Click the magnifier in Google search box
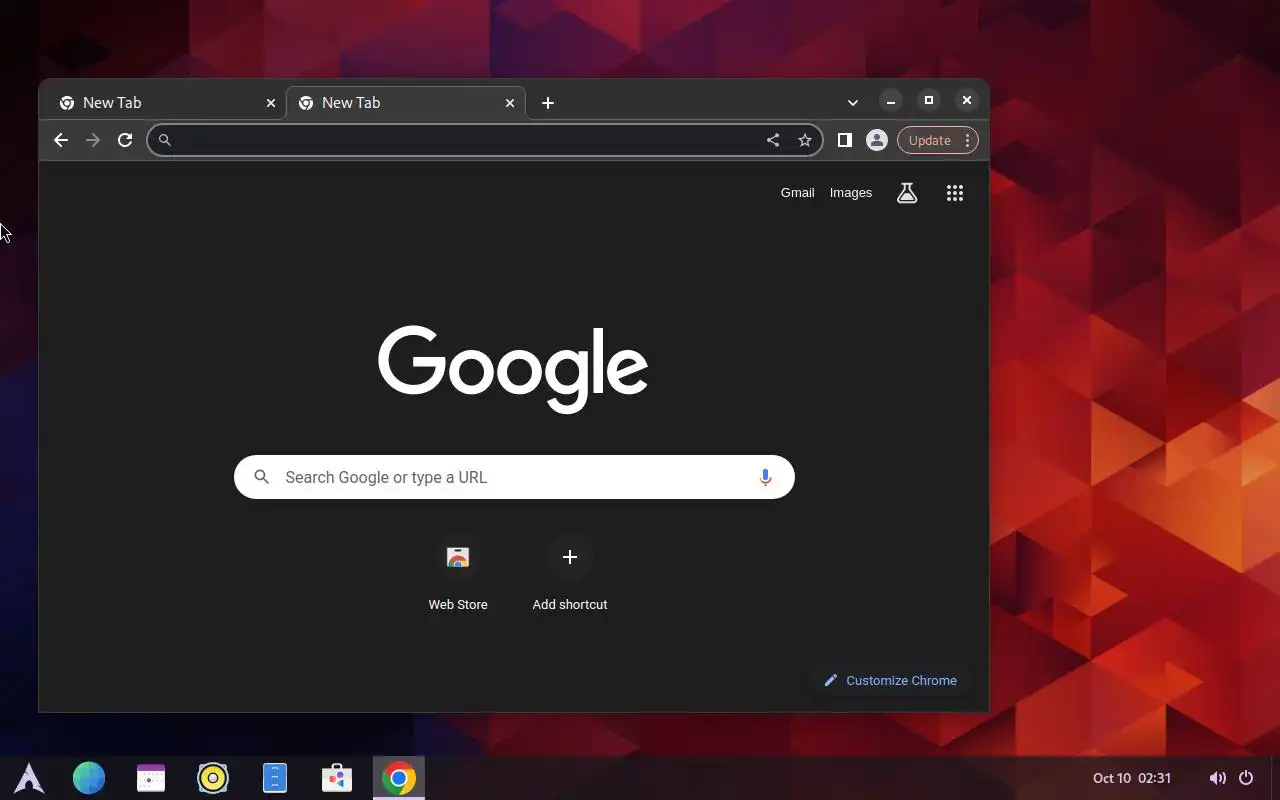This screenshot has width=1280, height=800. (x=262, y=477)
